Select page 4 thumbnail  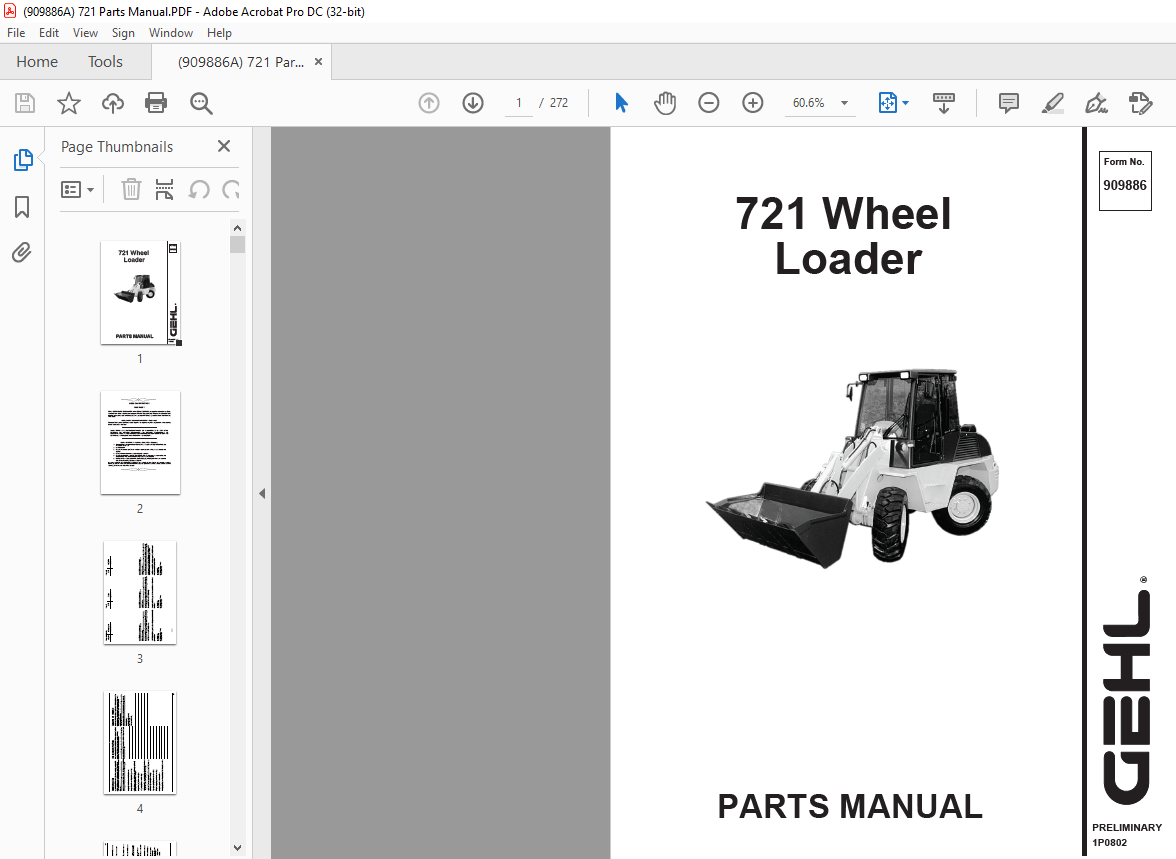[140, 743]
